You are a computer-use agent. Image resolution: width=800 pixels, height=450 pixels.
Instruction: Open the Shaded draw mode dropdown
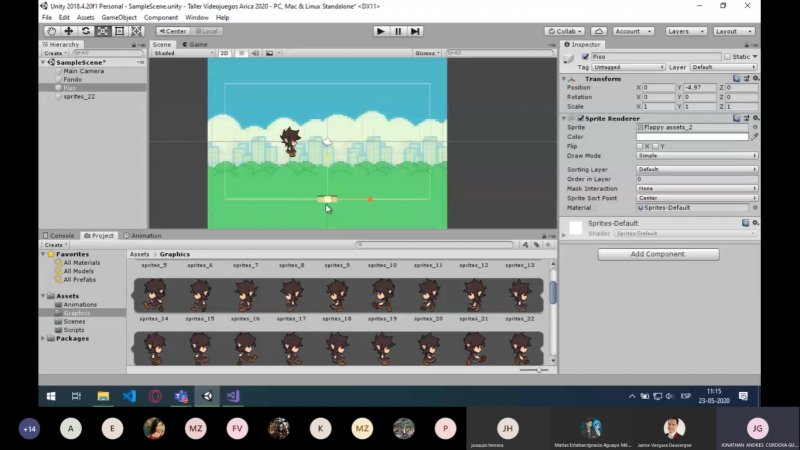pyautogui.click(x=183, y=53)
